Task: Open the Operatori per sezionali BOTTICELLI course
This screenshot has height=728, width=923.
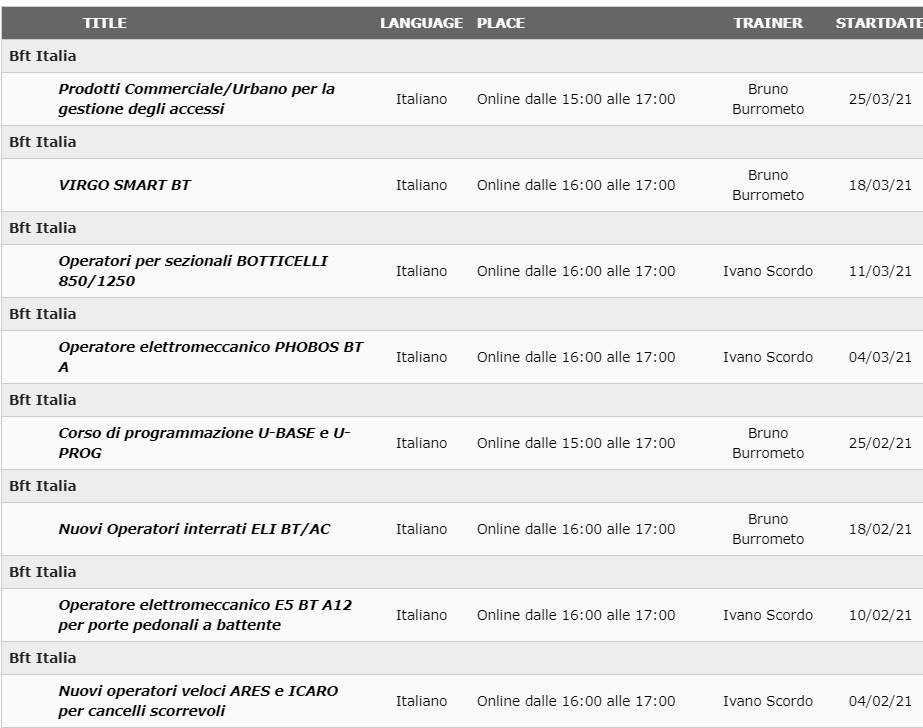Action: click(192, 271)
